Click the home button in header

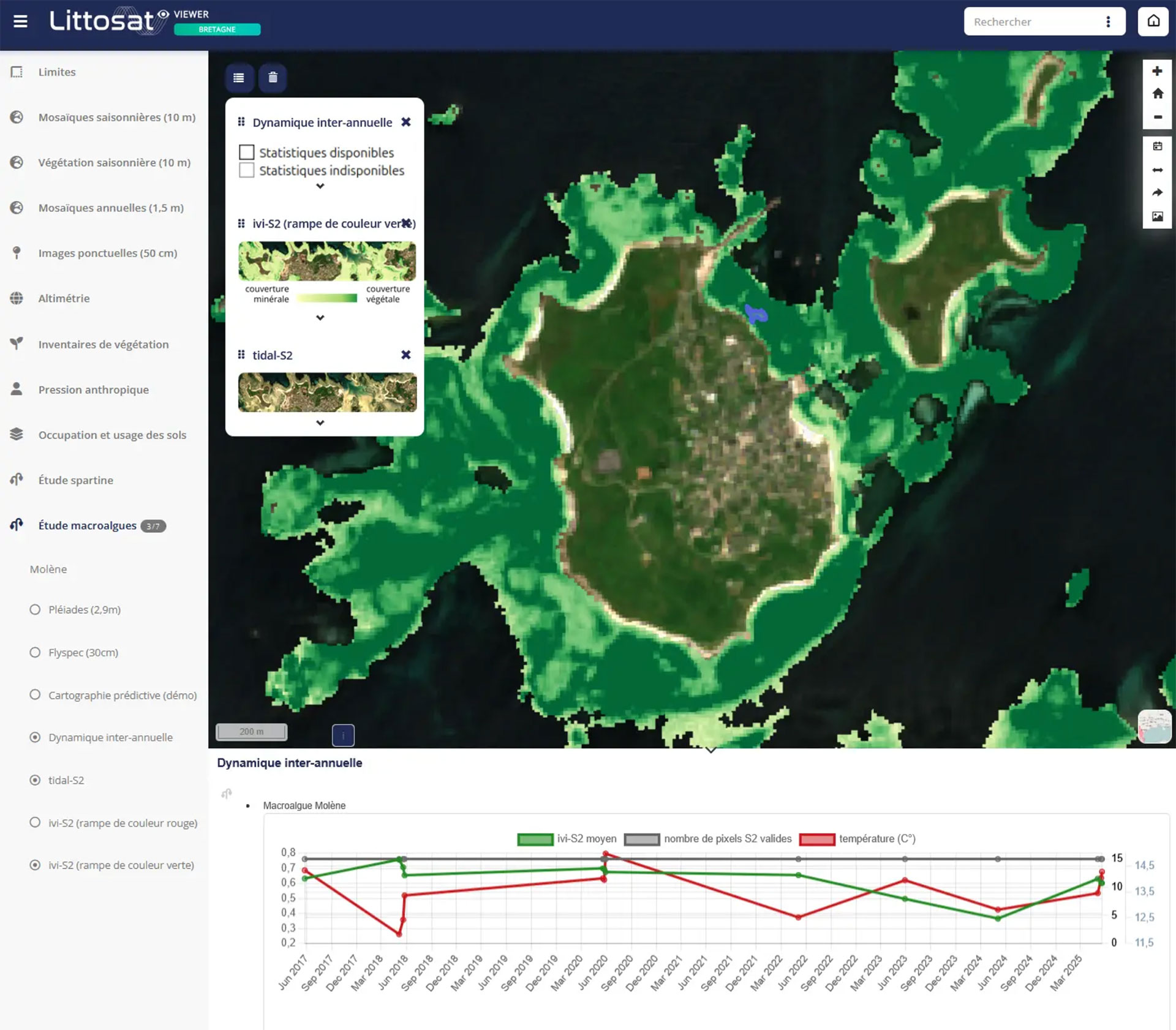(1153, 21)
